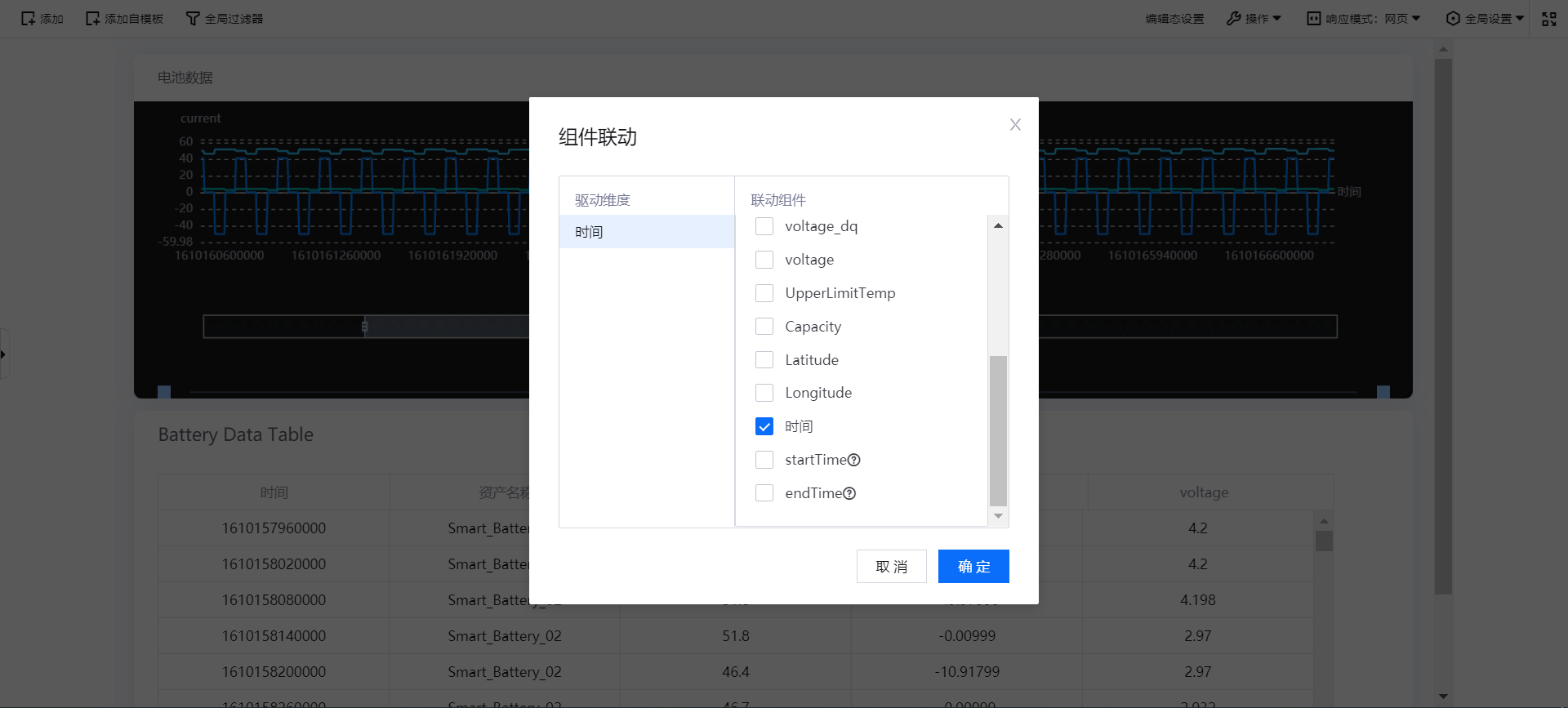Click the help icon next to endTime
The image size is (1568, 708).
click(x=849, y=493)
